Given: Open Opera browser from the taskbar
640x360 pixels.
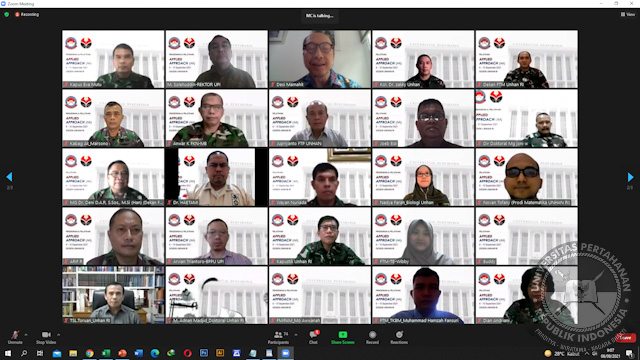Looking at the screenshot, I should pos(187,353).
